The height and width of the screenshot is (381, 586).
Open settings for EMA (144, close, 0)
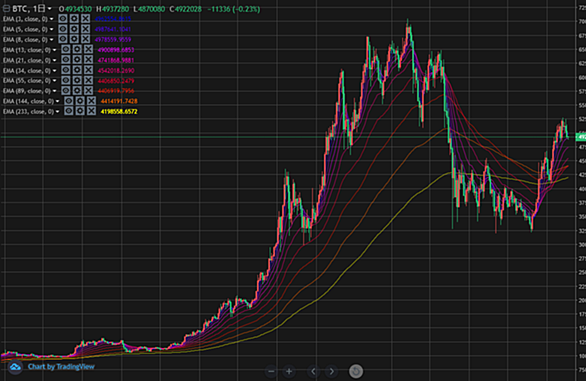pyautogui.click(x=80, y=101)
